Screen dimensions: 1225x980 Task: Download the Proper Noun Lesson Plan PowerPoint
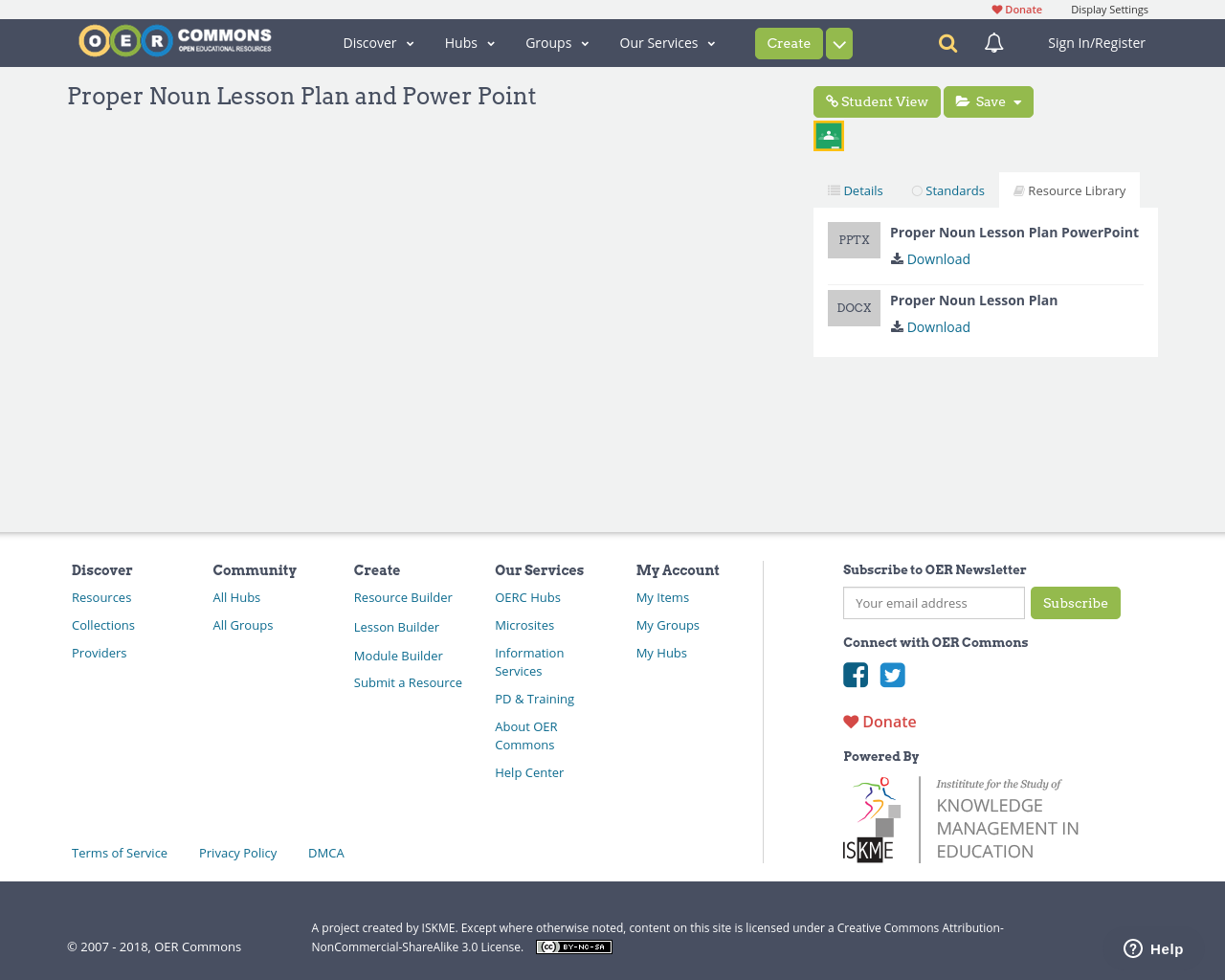[929, 258]
